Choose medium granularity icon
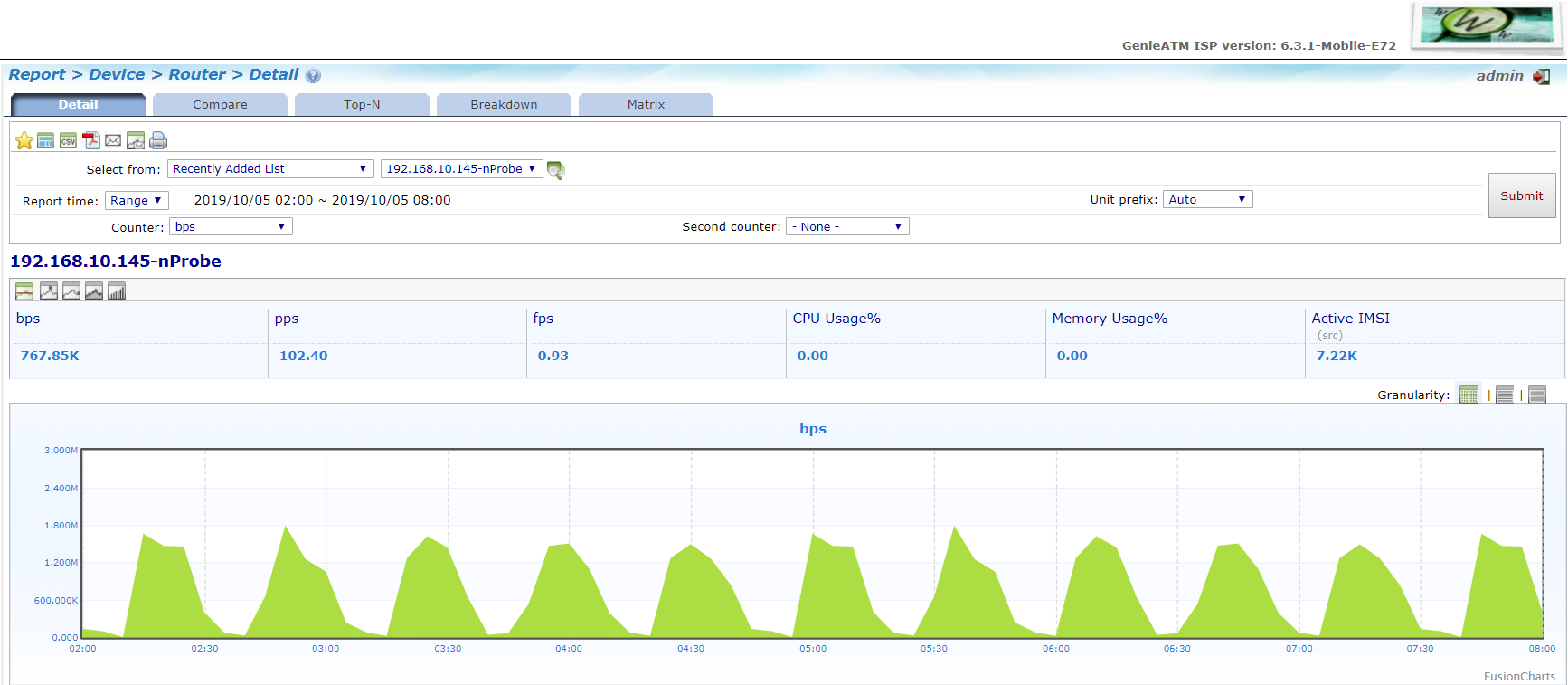This screenshot has height=685, width=1568. coord(1505,395)
